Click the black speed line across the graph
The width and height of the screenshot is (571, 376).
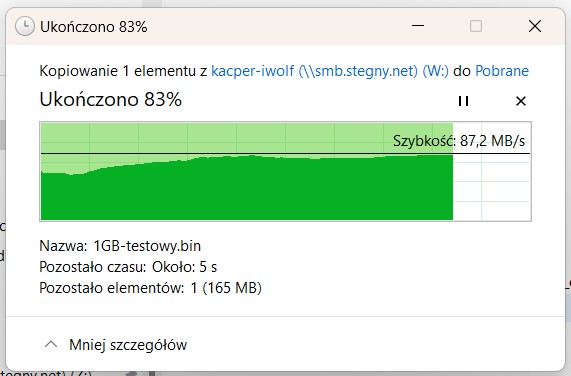point(286,154)
